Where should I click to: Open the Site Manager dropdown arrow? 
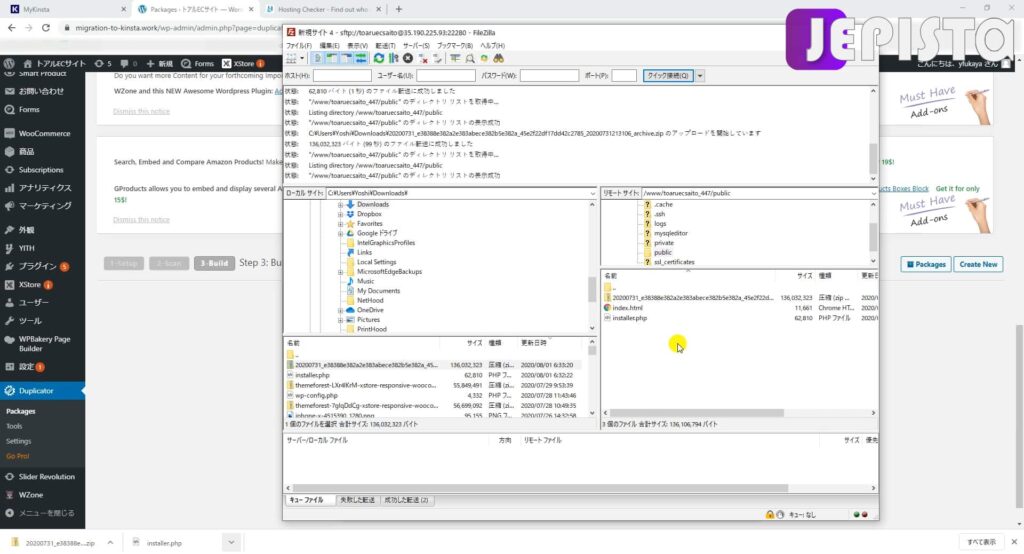tap(302, 59)
